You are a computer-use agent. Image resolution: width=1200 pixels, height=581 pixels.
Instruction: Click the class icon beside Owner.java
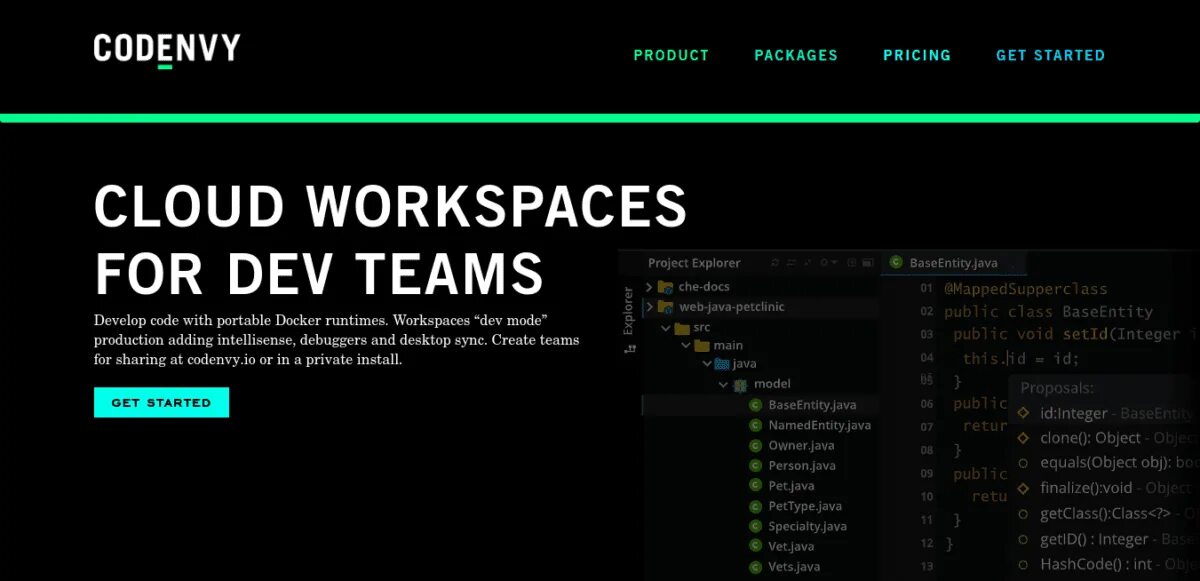click(757, 445)
